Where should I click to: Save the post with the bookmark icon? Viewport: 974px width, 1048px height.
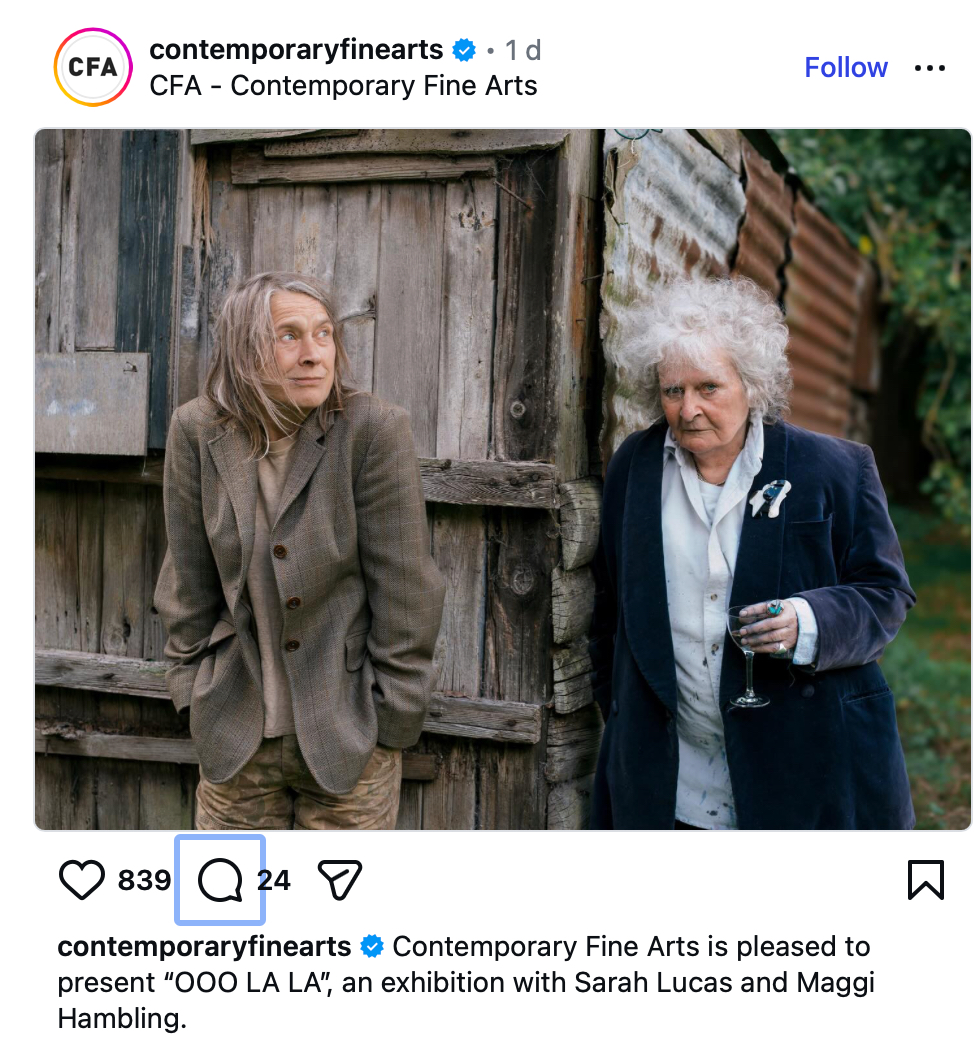[x=926, y=880]
